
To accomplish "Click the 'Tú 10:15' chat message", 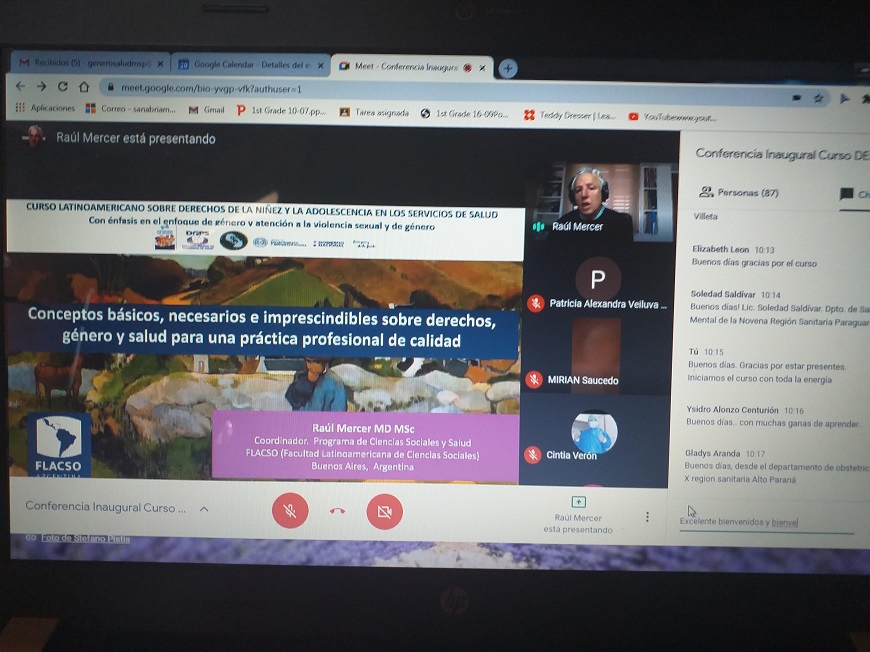I will pyautogui.click(x=767, y=366).
